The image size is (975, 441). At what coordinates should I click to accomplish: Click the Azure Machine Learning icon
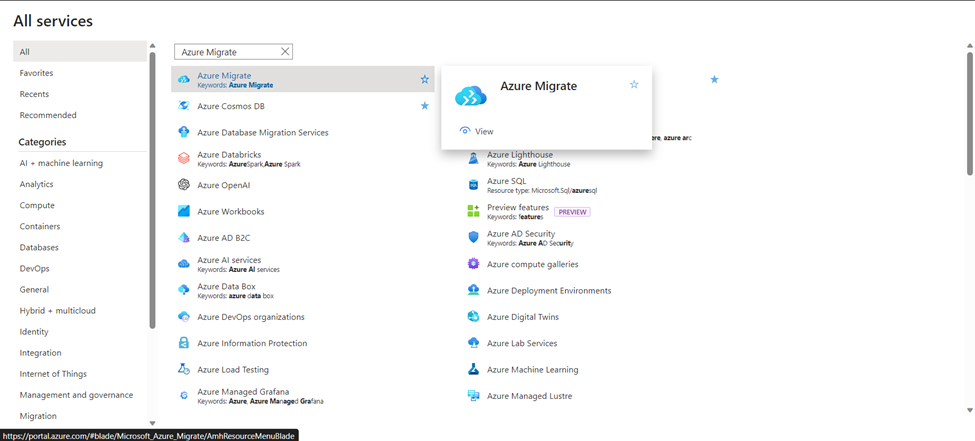coord(473,369)
